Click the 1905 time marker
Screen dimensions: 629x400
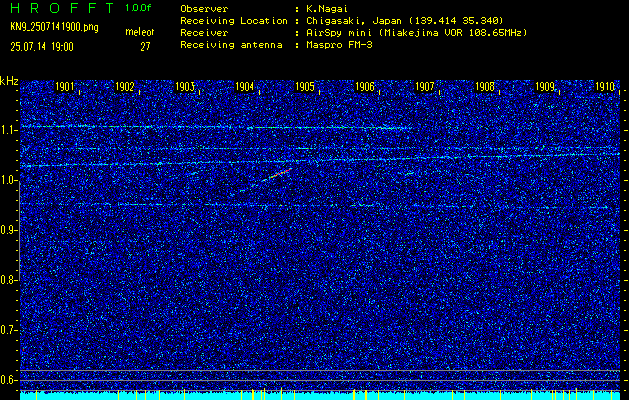point(304,87)
